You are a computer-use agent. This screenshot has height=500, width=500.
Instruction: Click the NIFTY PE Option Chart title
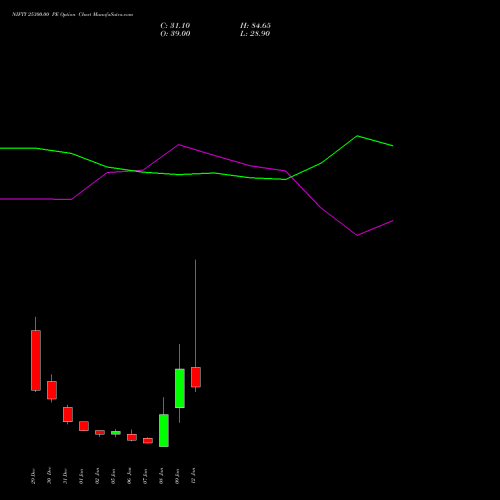pyautogui.click(x=73, y=14)
